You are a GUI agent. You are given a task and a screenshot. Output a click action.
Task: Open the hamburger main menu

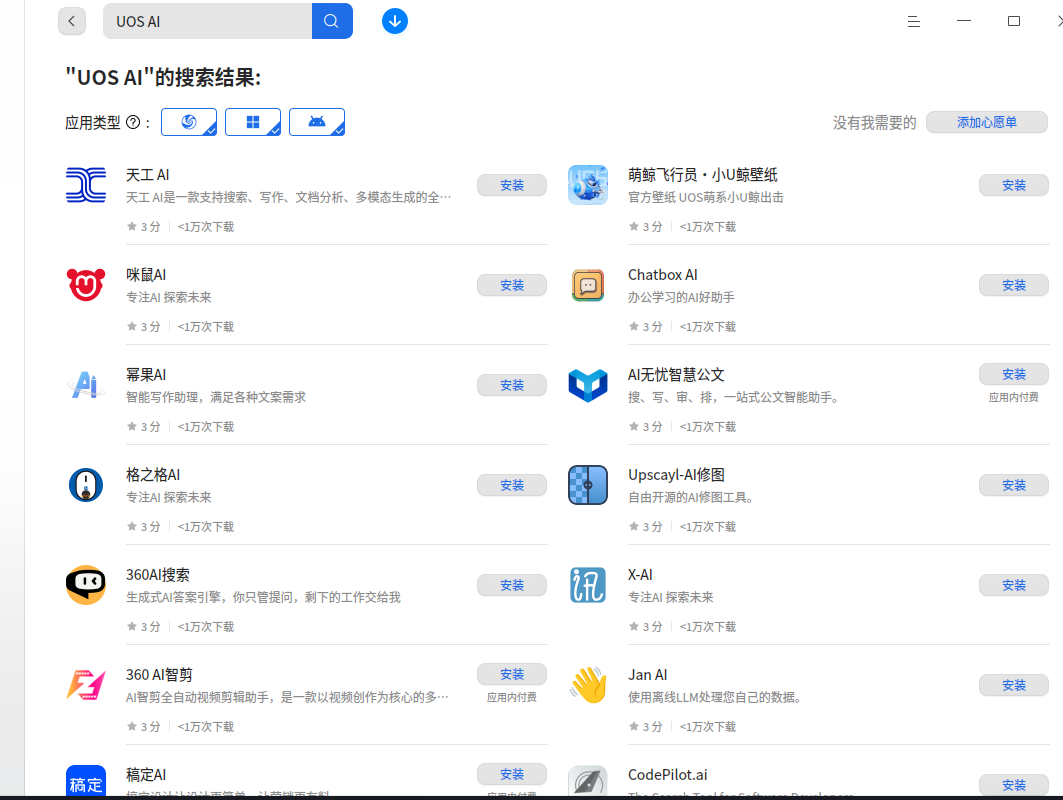[x=914, y=22]
